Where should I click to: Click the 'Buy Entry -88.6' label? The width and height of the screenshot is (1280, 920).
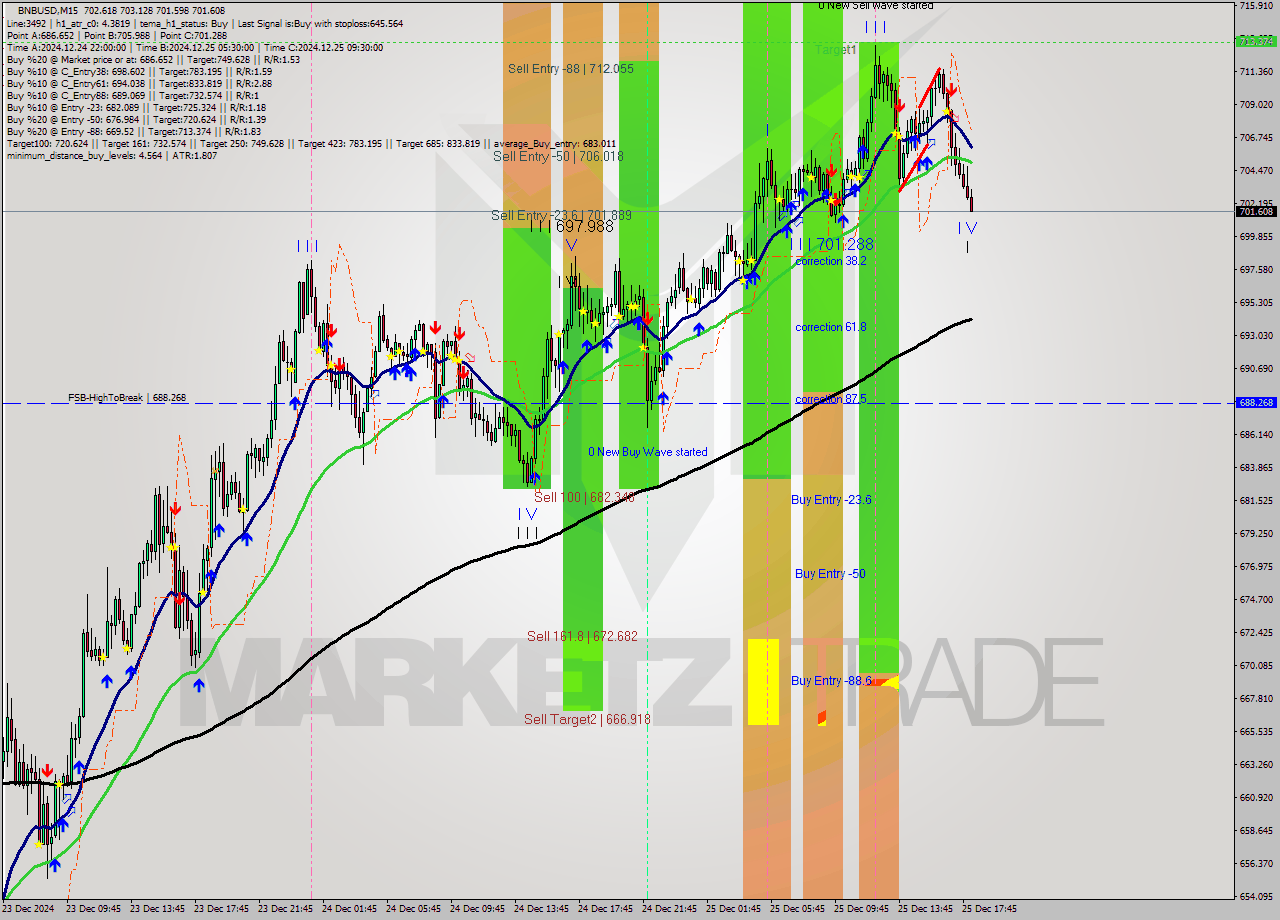[831, 681]
